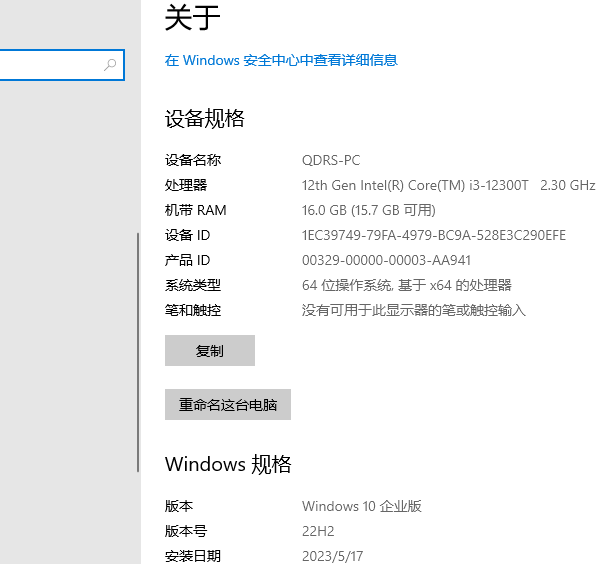The width and height of the screenshot is (600, 564).
Task: Select the 机带 RAM label
Action: (196, 210)
